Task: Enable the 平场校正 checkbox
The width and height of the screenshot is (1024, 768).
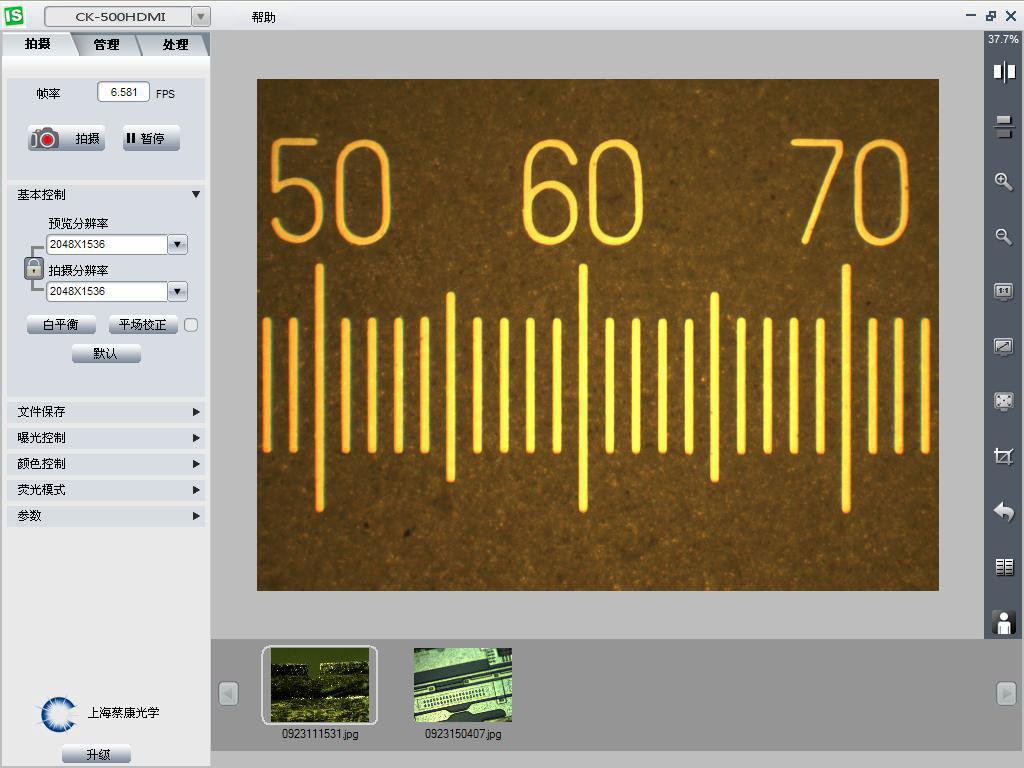Action: click(191, 325)
